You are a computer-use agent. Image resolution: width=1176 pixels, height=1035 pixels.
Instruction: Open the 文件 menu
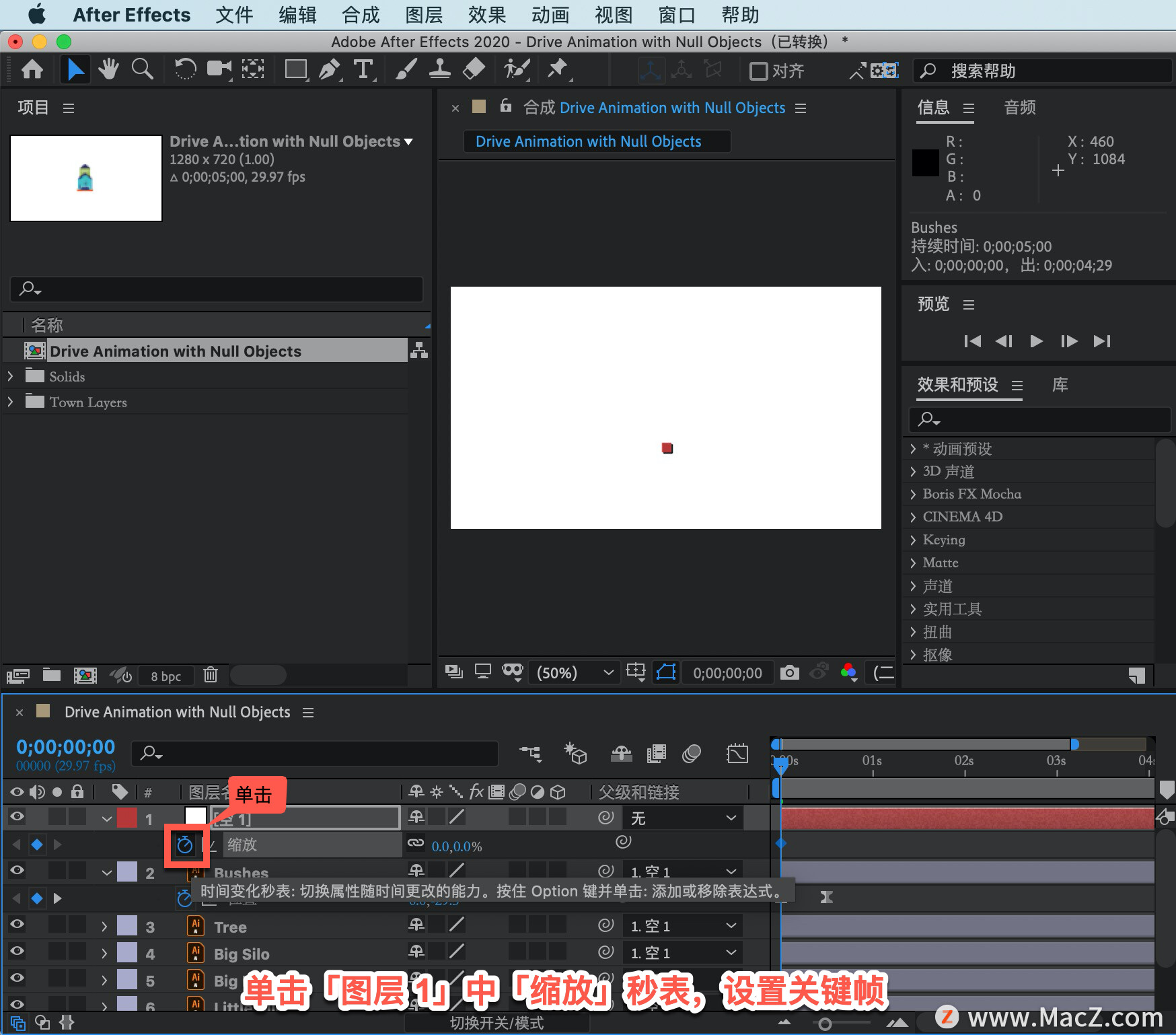(x=234, y=15)
